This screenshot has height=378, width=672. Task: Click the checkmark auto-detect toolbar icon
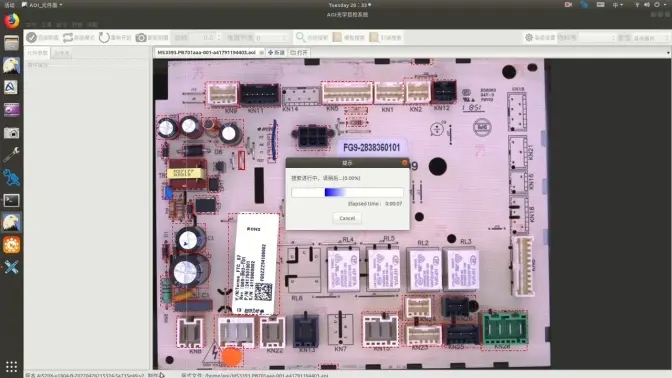[31, 38]
